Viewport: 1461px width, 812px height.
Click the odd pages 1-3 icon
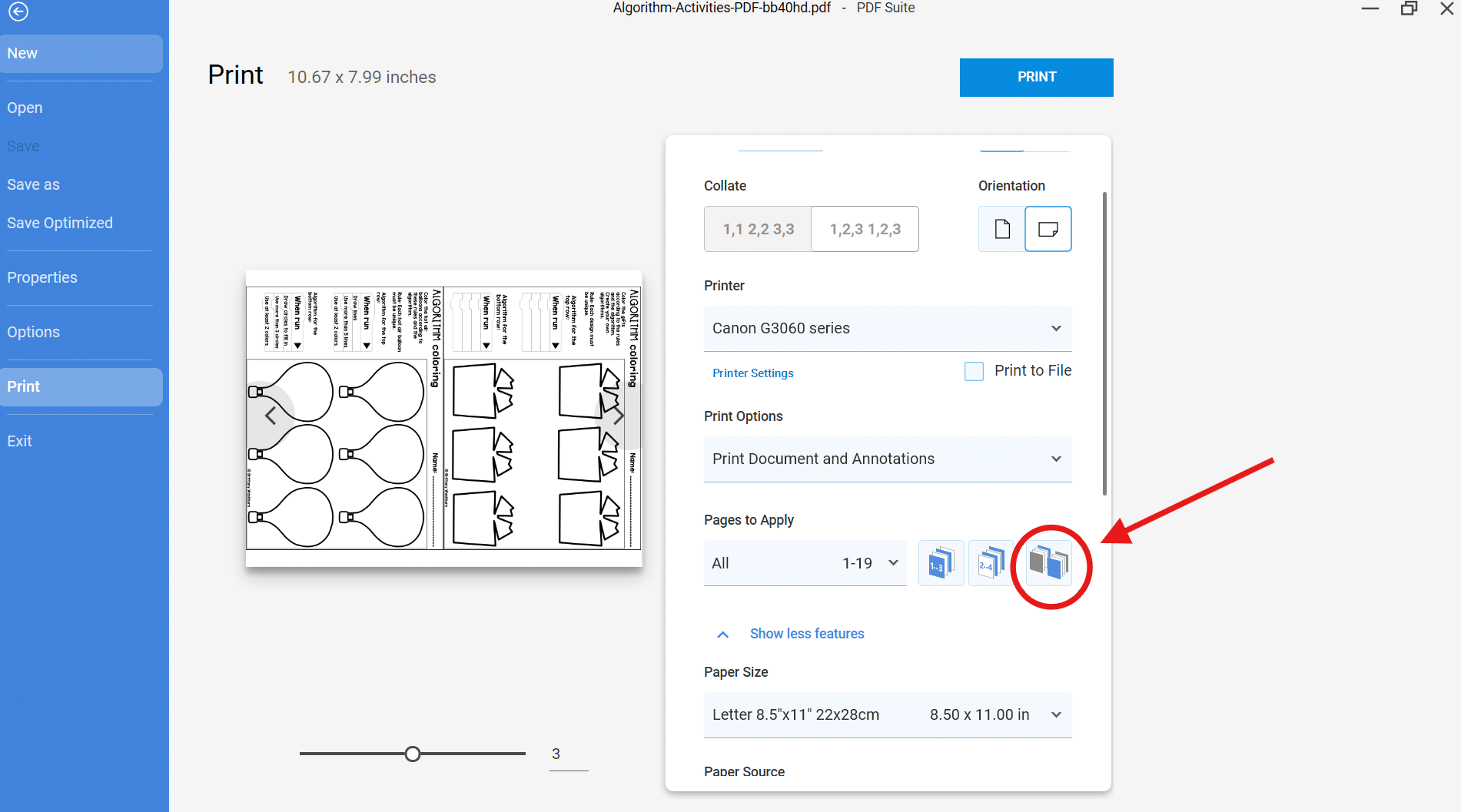click(x=941, y=564)
